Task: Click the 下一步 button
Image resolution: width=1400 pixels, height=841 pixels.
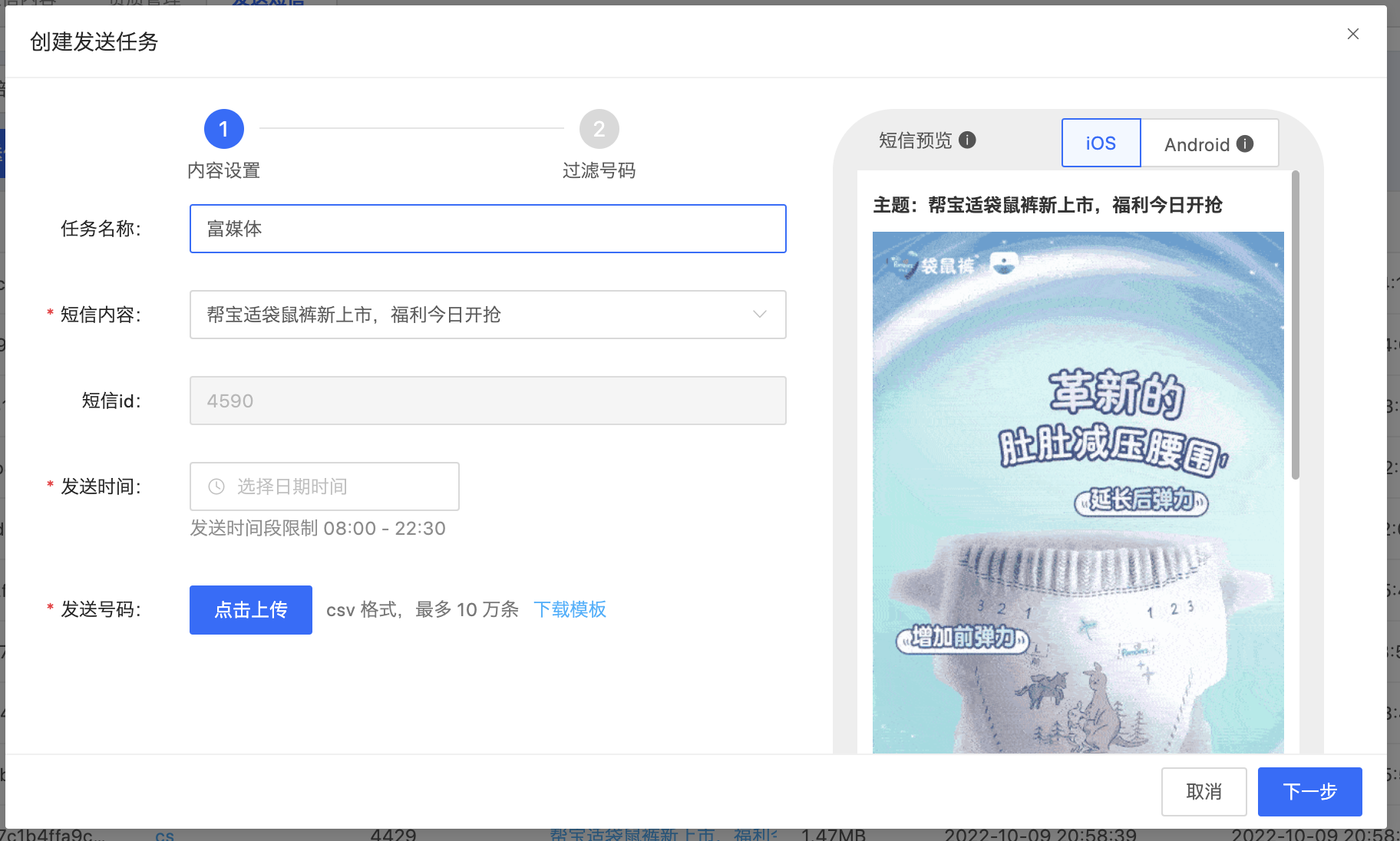Action: [x=1309, y=792]
